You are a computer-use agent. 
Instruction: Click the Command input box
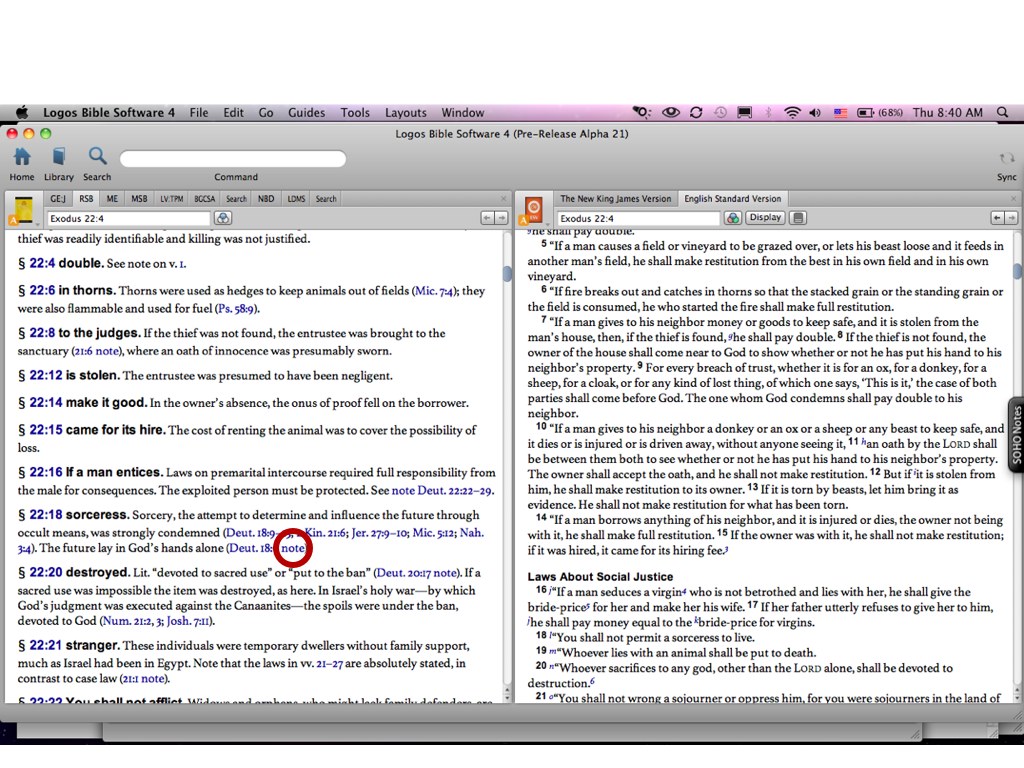[x=232, y=159]
